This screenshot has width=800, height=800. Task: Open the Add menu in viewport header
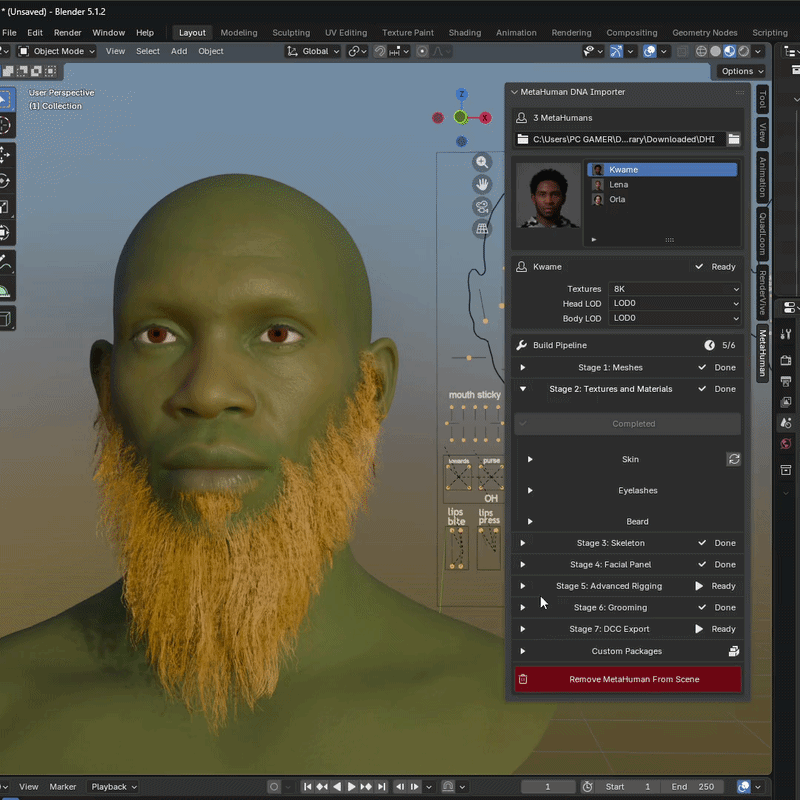click(179, 51)
